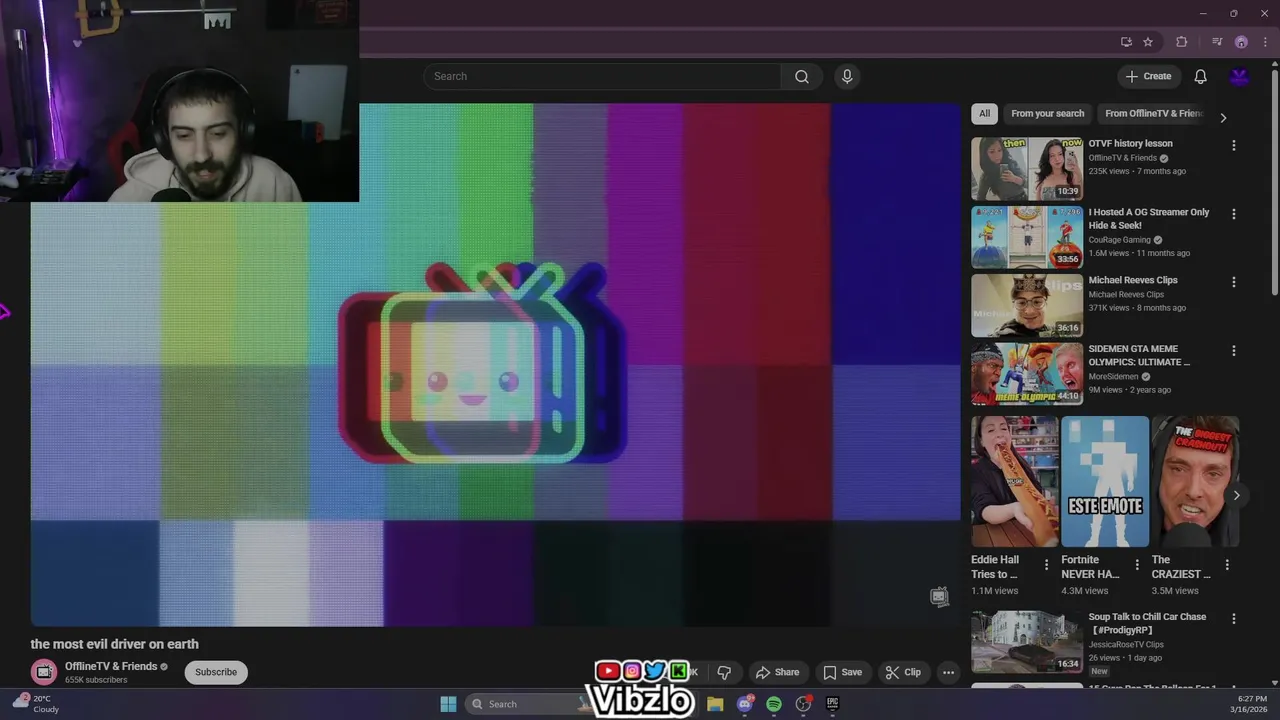Dislike the video with thumbs-down
Image resolution: width=1280 pixels, height=720 pixels.
pyautogui.click(x=724, y=672)
